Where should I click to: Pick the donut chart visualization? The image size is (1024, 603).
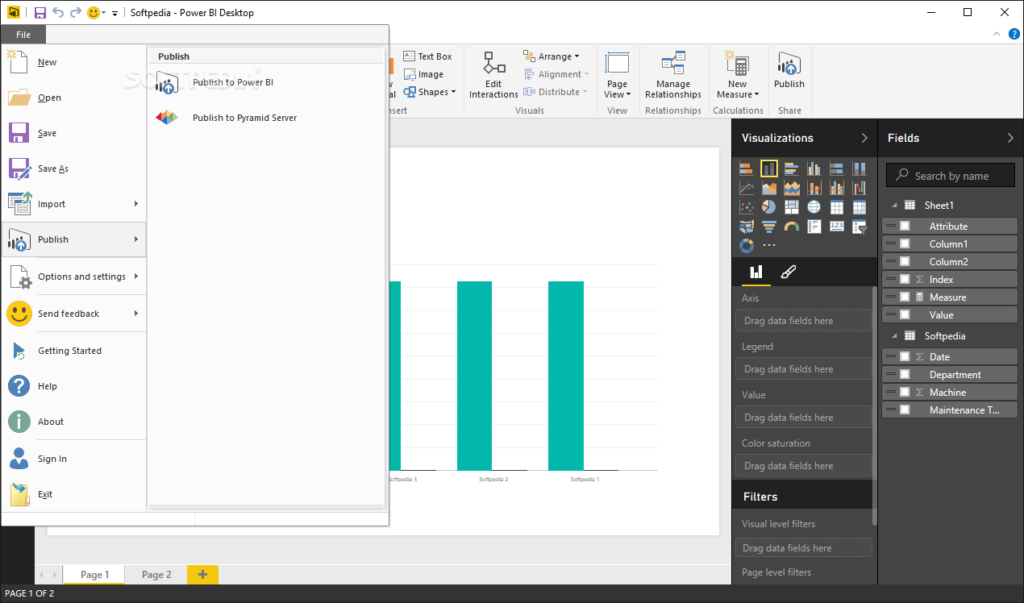[746, 245]
